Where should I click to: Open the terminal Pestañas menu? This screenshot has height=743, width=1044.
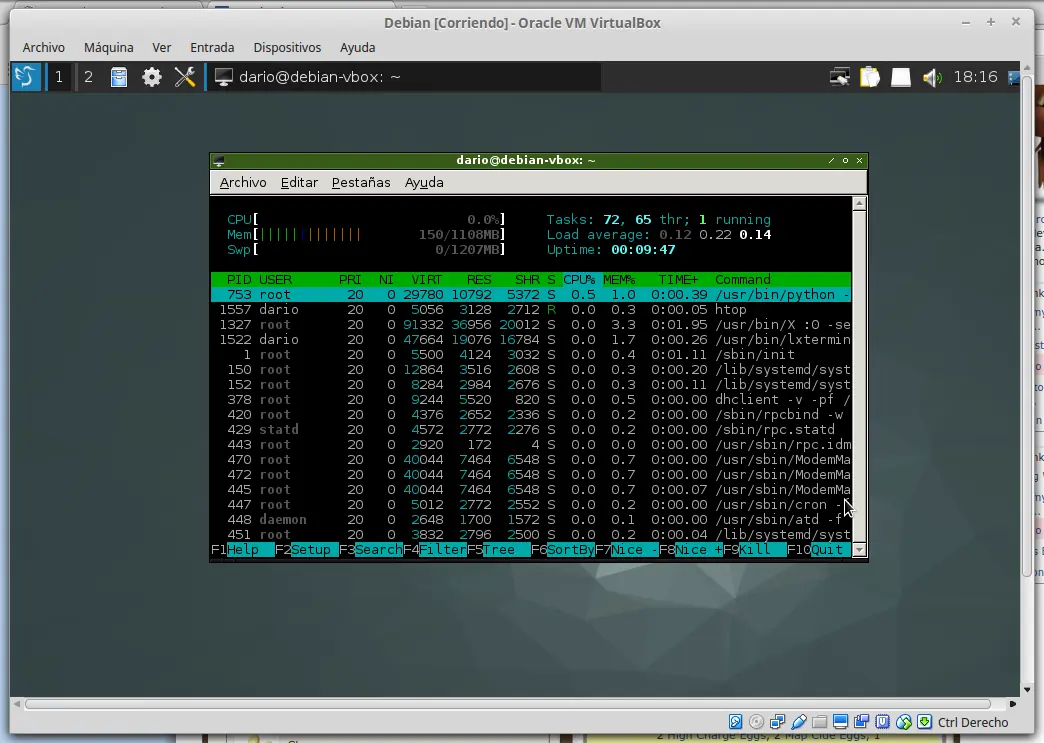tap(361, 182)
